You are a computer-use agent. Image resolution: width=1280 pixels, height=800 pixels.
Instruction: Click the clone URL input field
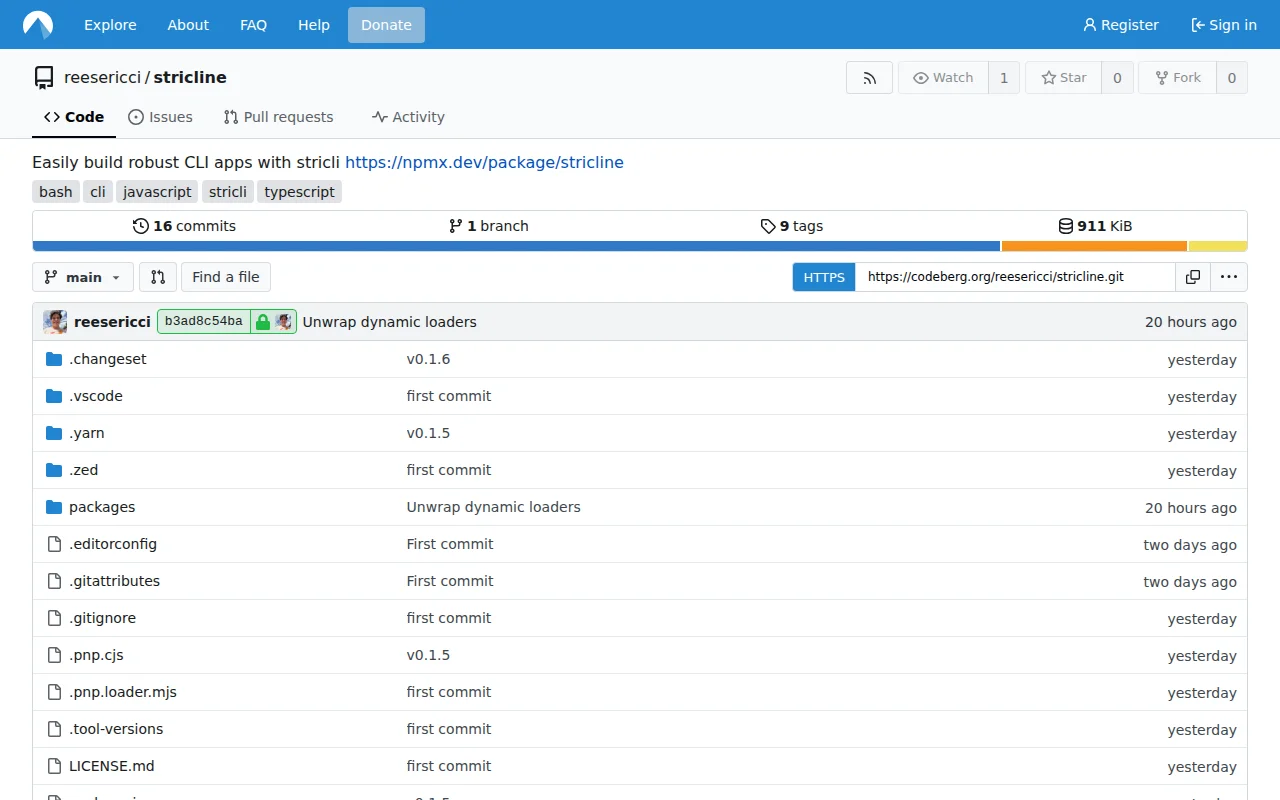[1015, 277]
